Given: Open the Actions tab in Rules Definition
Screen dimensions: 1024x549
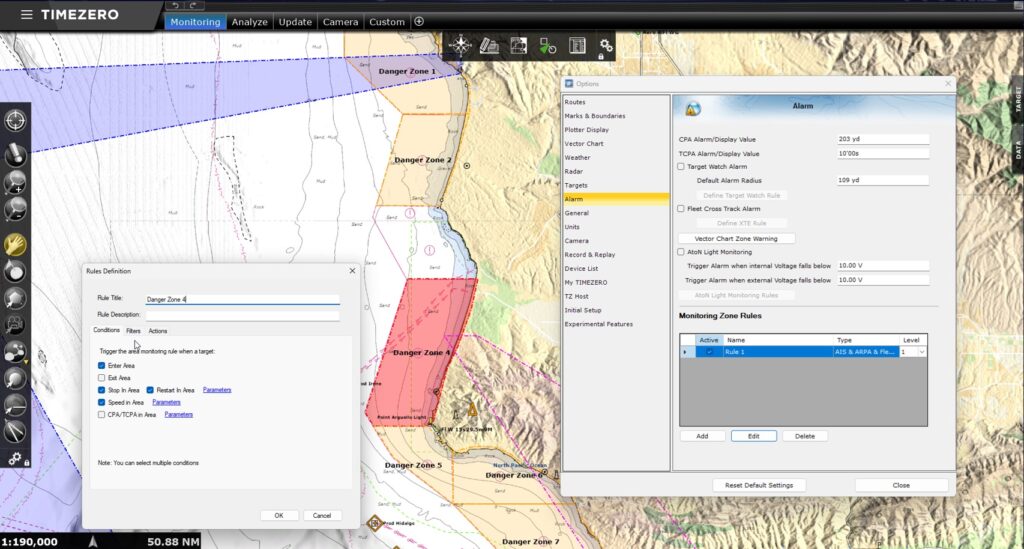Looking at the screenshot, I should click(157, 331).
